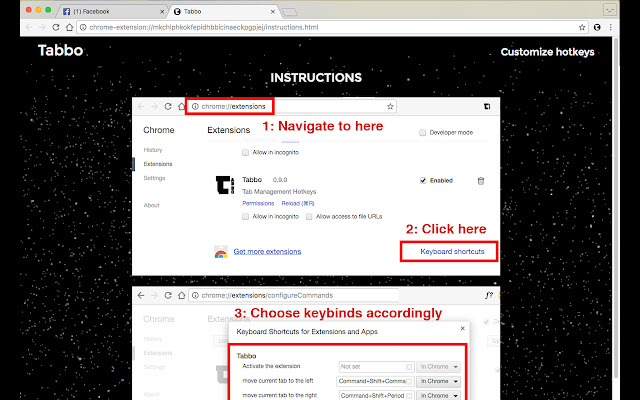Image resolution: width=640 pixels, height=400 pixels.
Task: Go to the browser Home page
Action: tap(69, 27)
